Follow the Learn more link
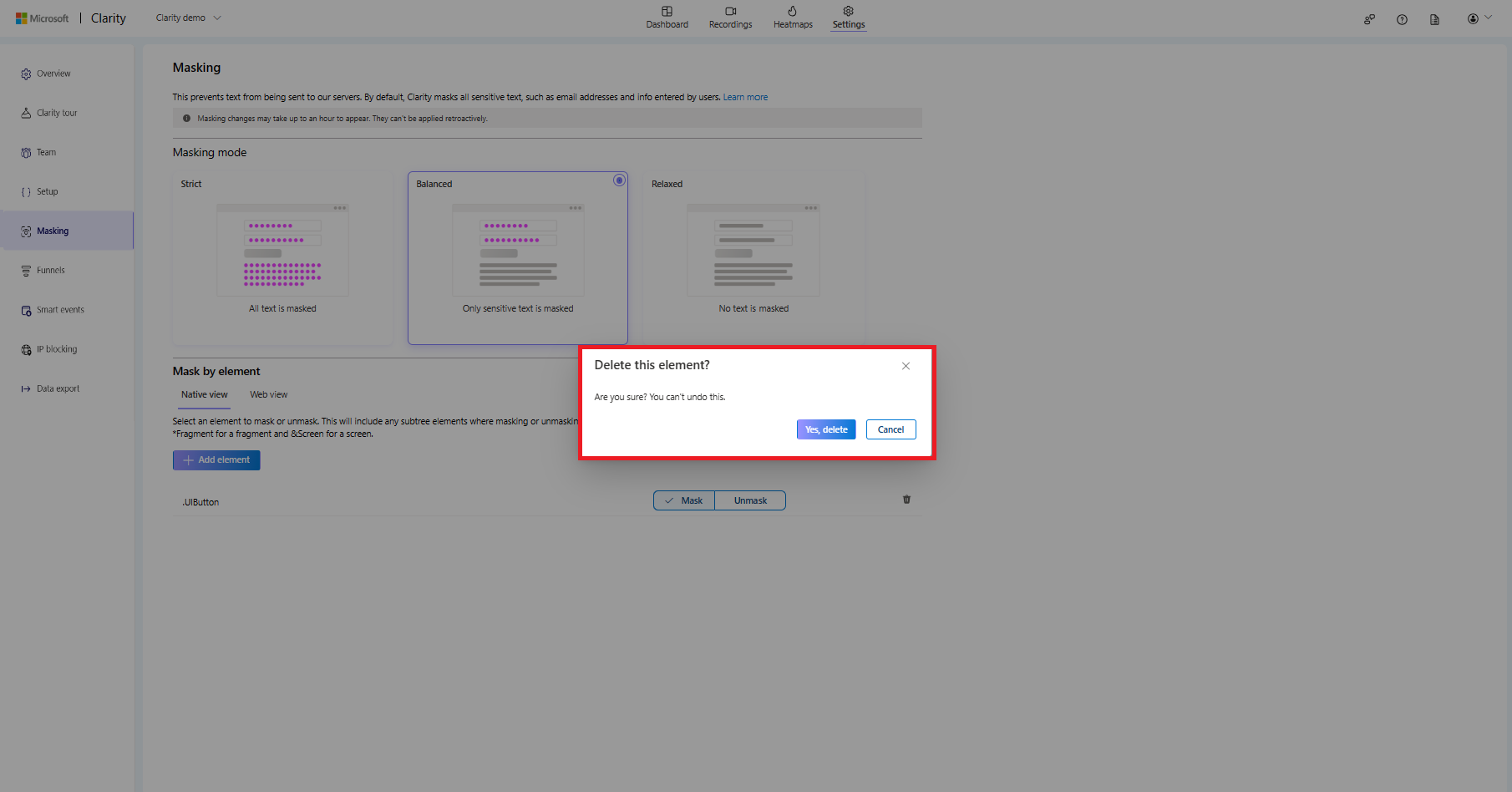The width and height of the screenshot is (1512, 792). pyautogui.click(x=745, y=98)
